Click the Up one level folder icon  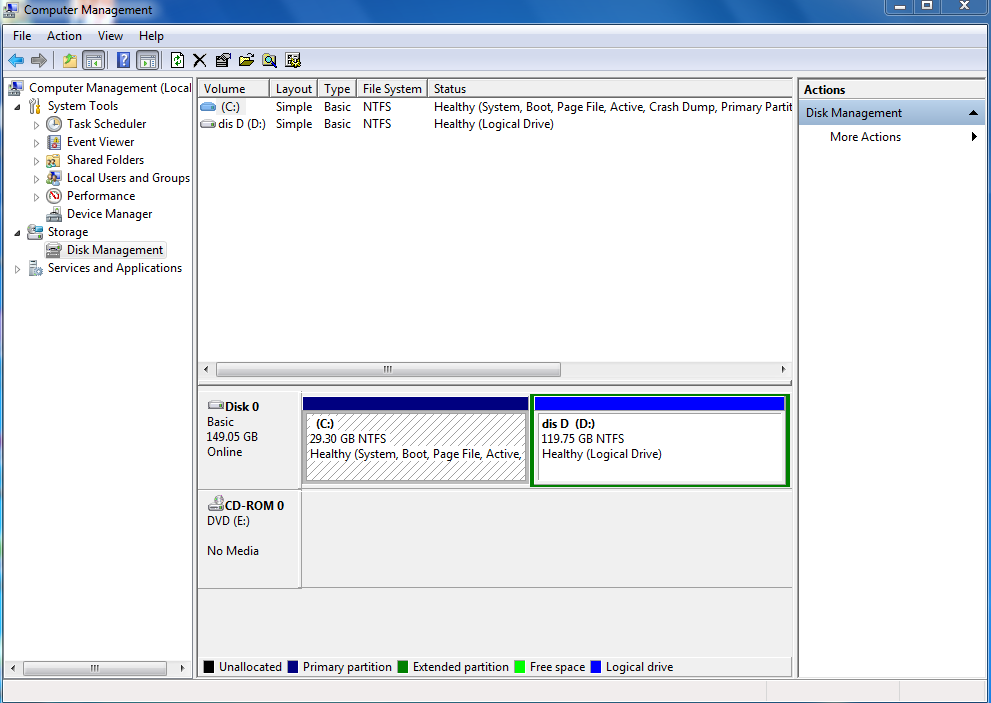tap(70, 61)
